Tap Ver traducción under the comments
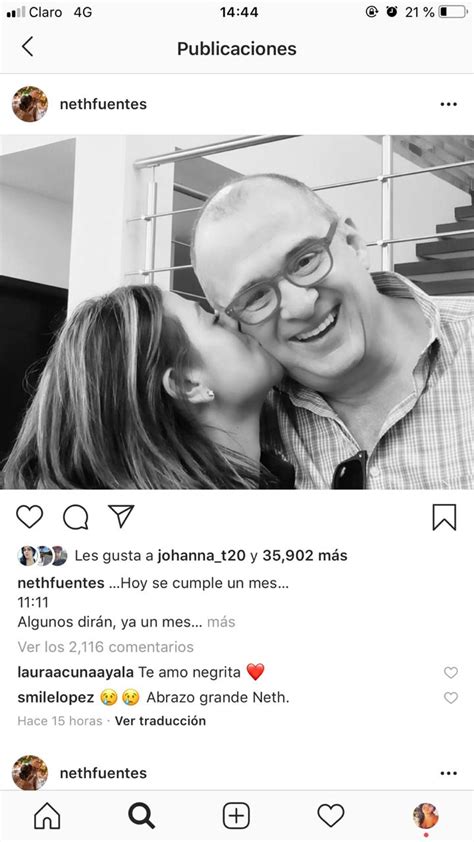Screen dimensions: 474x842 point(160,721)
